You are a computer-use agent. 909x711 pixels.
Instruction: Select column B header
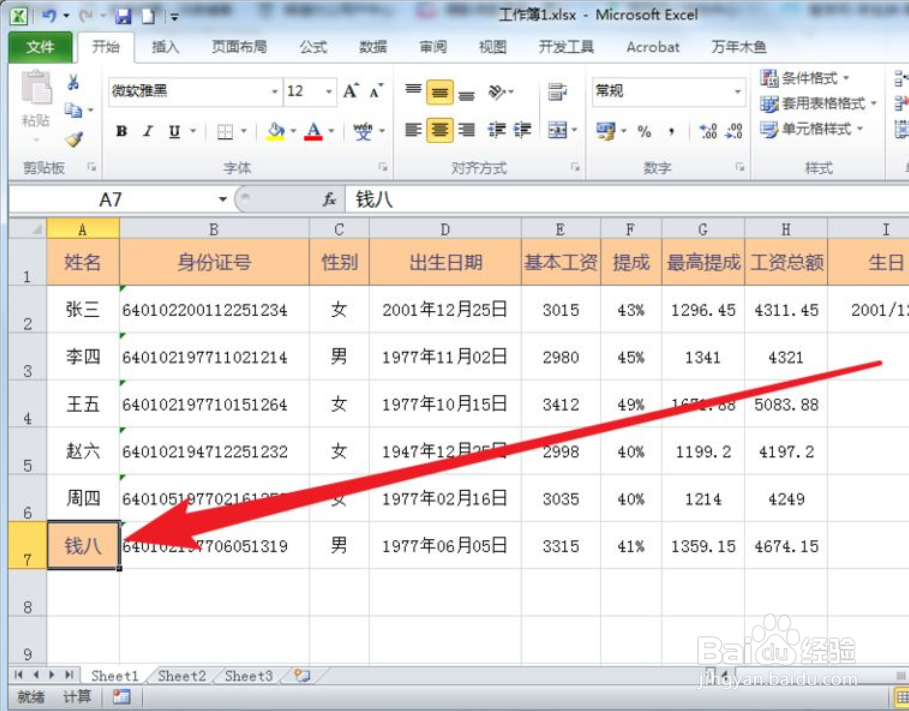click(x=214, y=229)
